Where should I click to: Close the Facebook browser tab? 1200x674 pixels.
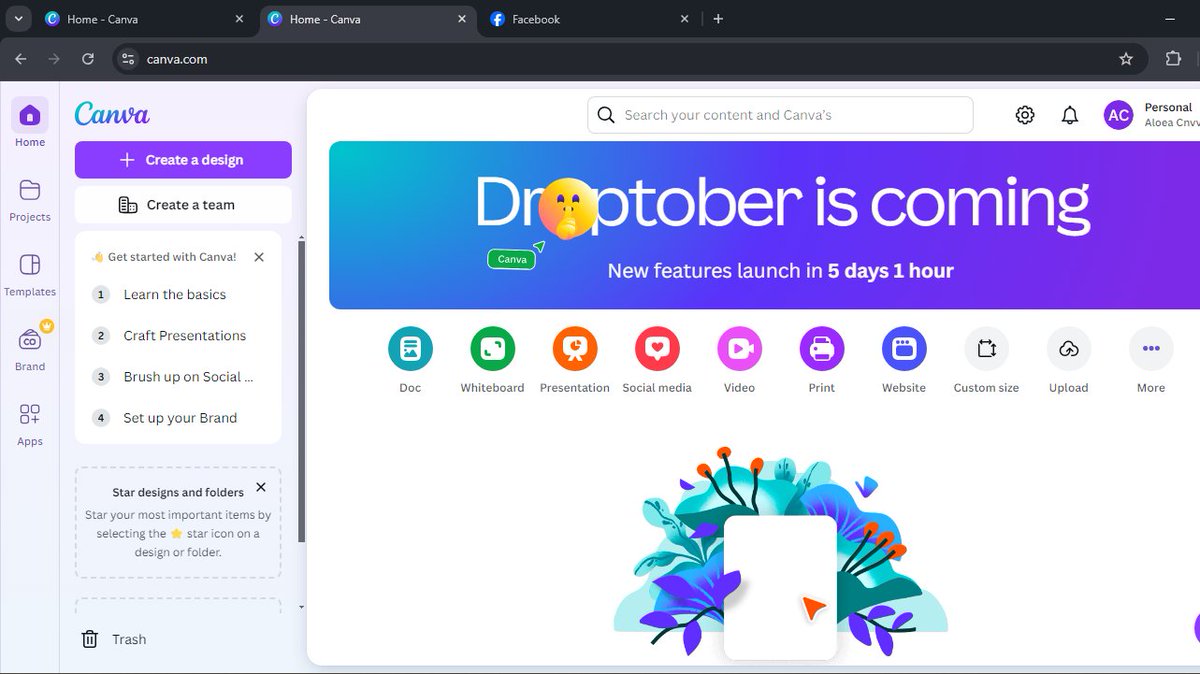tap(685, 19)
